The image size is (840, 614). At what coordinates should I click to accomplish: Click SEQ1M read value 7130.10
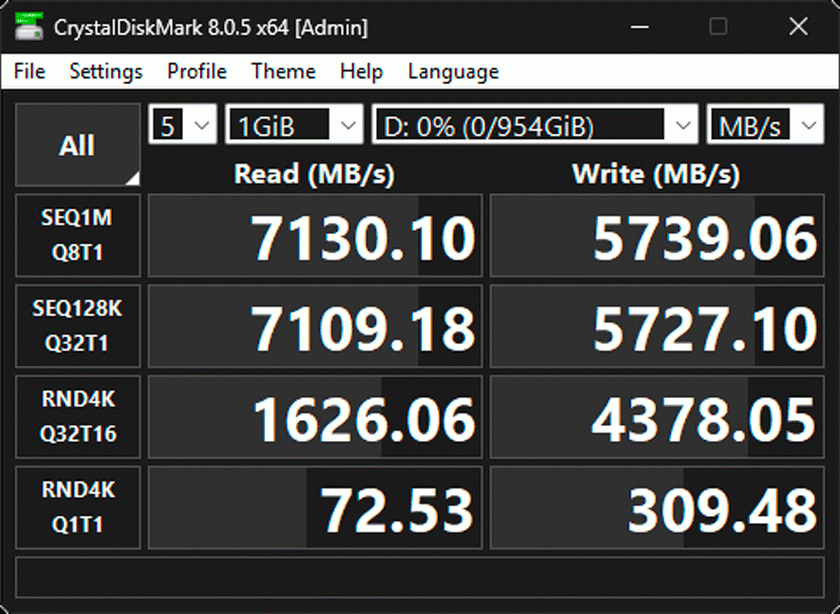(315, 235)
